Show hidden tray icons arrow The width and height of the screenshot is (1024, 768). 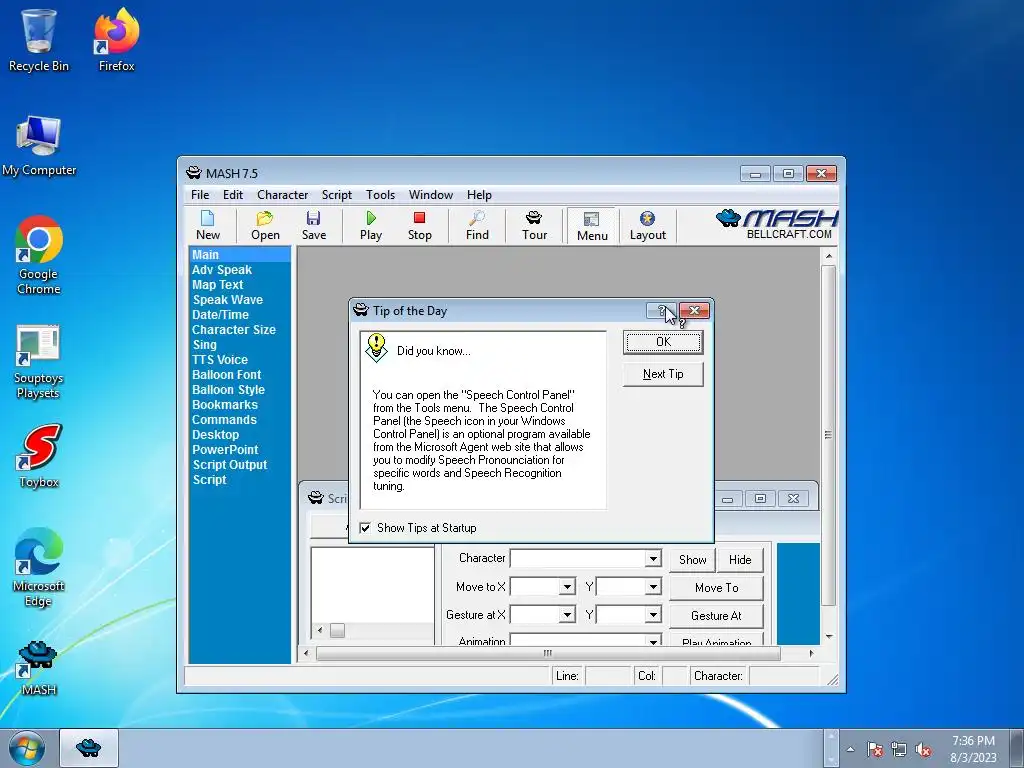850,749
